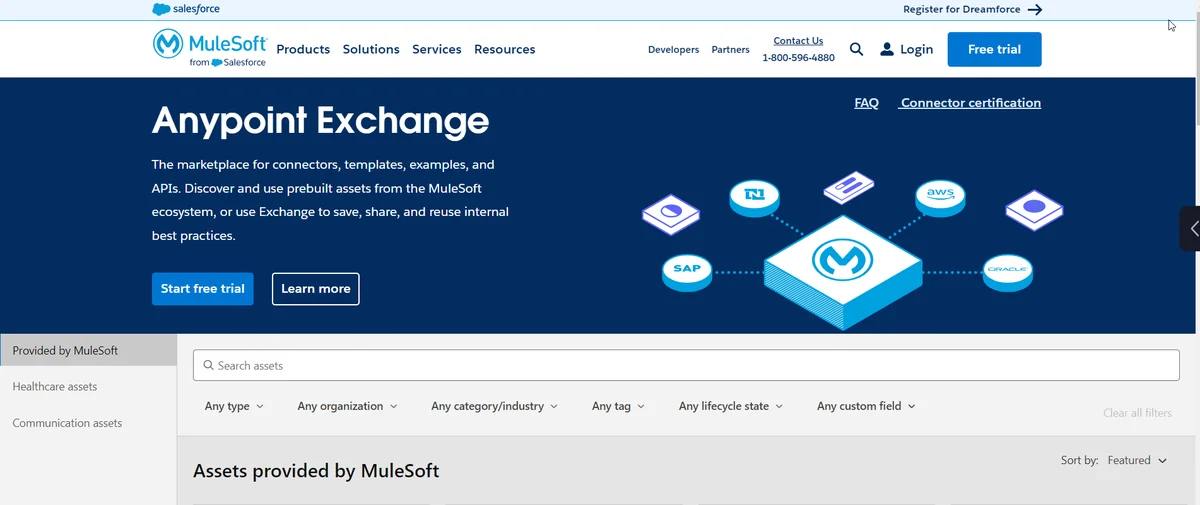The image size is (1200, 505).
Task: Open the Developers link
Action: pyautogui.click(x=673, y=49)
